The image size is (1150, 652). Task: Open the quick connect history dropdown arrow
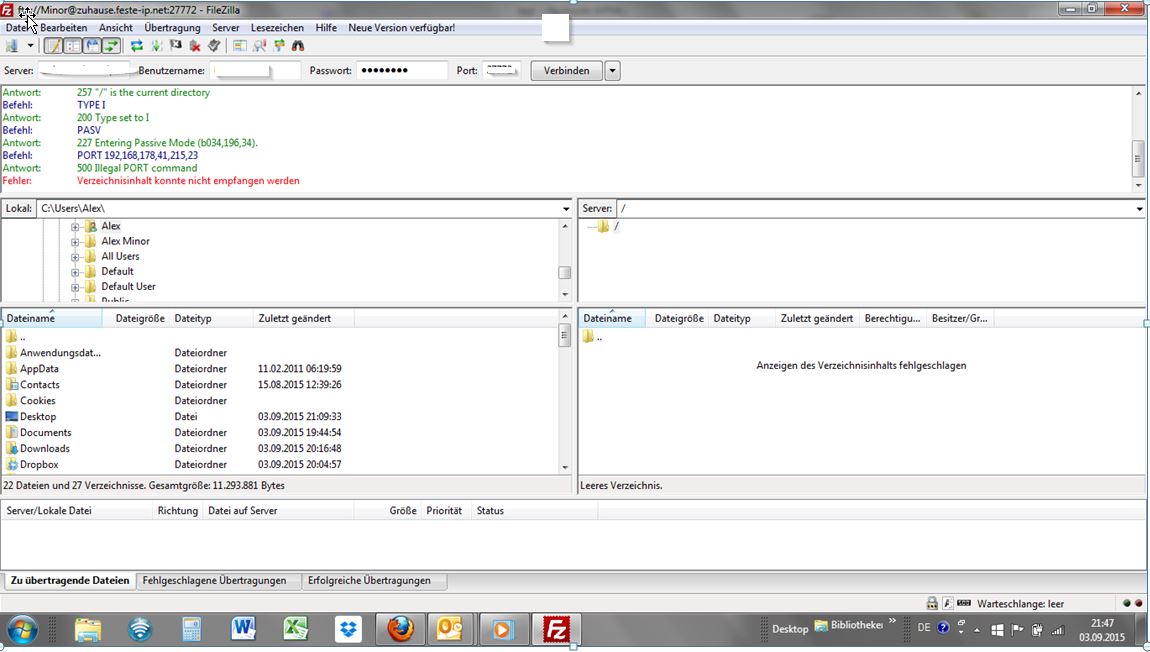(612, 71)
